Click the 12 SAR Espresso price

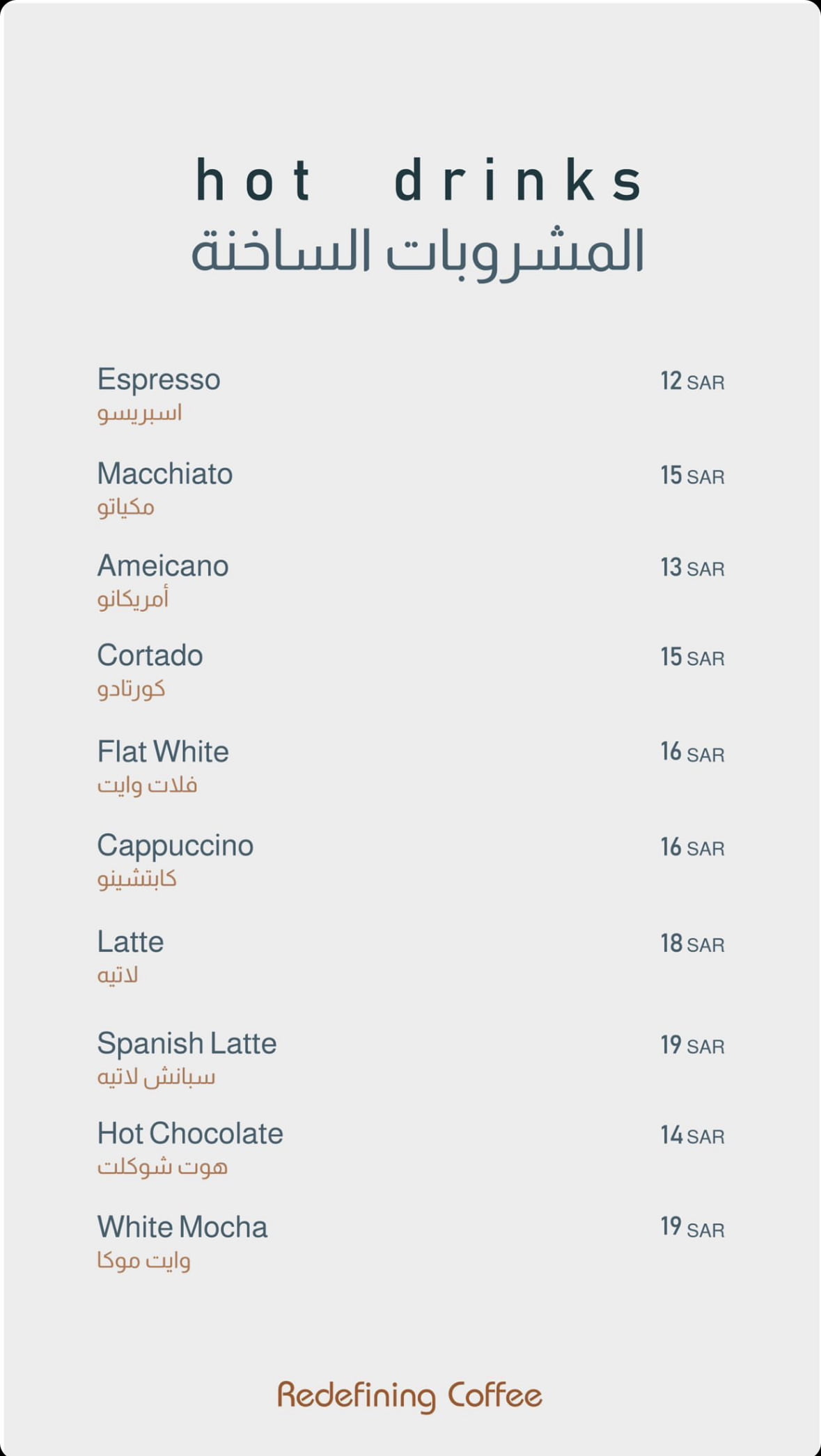[692, 382]
